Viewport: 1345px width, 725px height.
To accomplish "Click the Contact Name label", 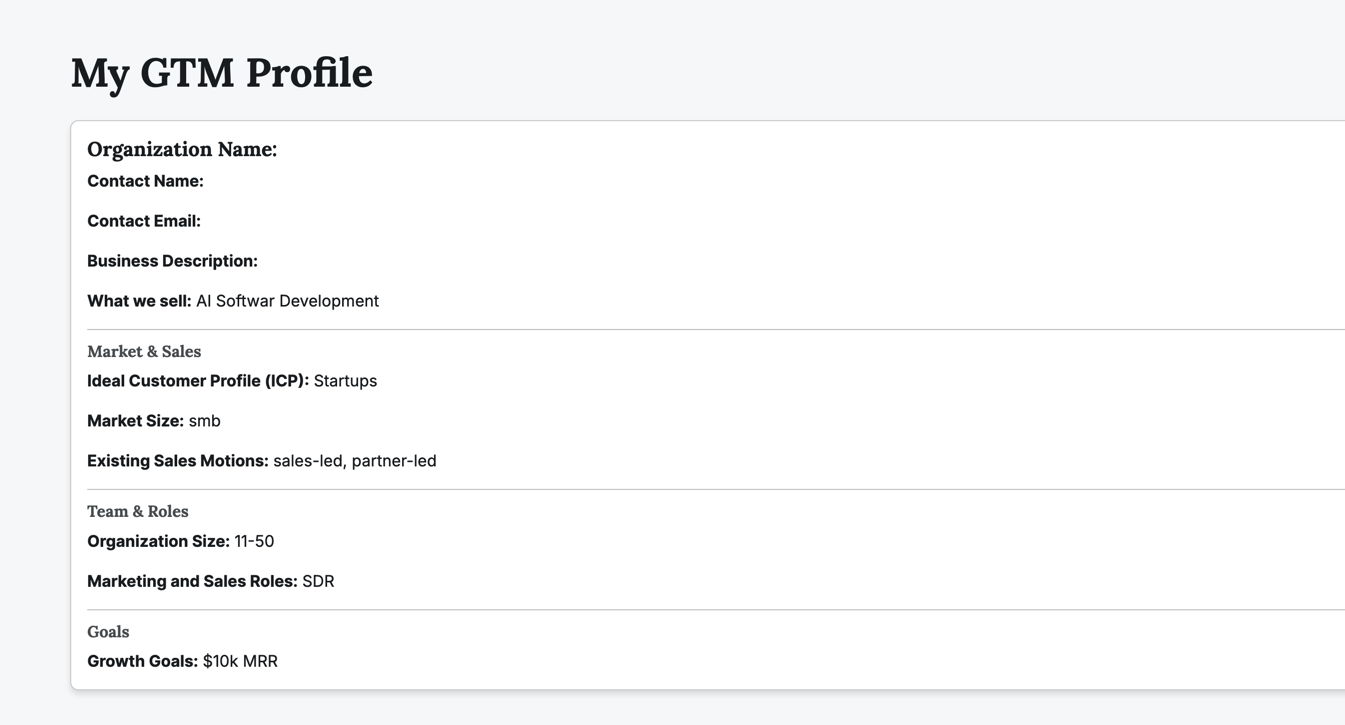I will click(x=145, y=181).
